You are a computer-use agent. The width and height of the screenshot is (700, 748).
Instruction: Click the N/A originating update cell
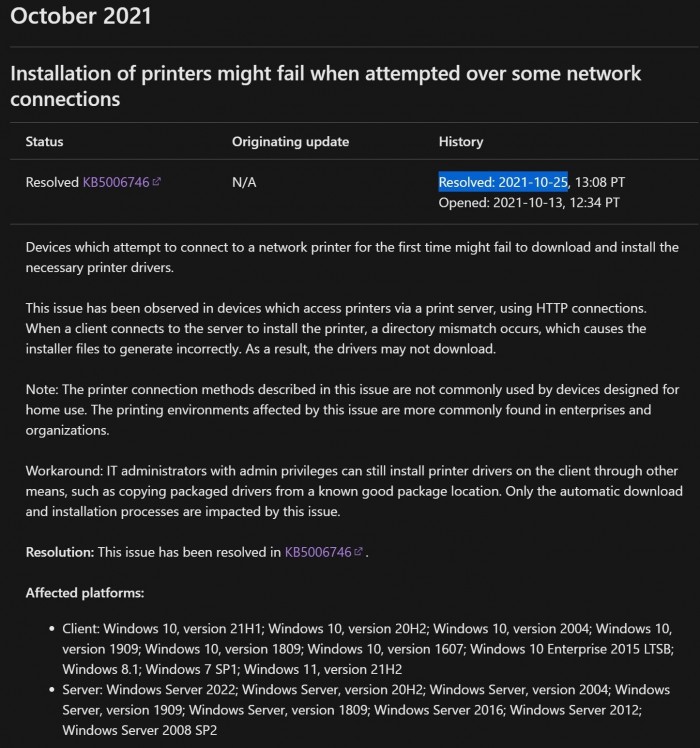click(244, 182)
